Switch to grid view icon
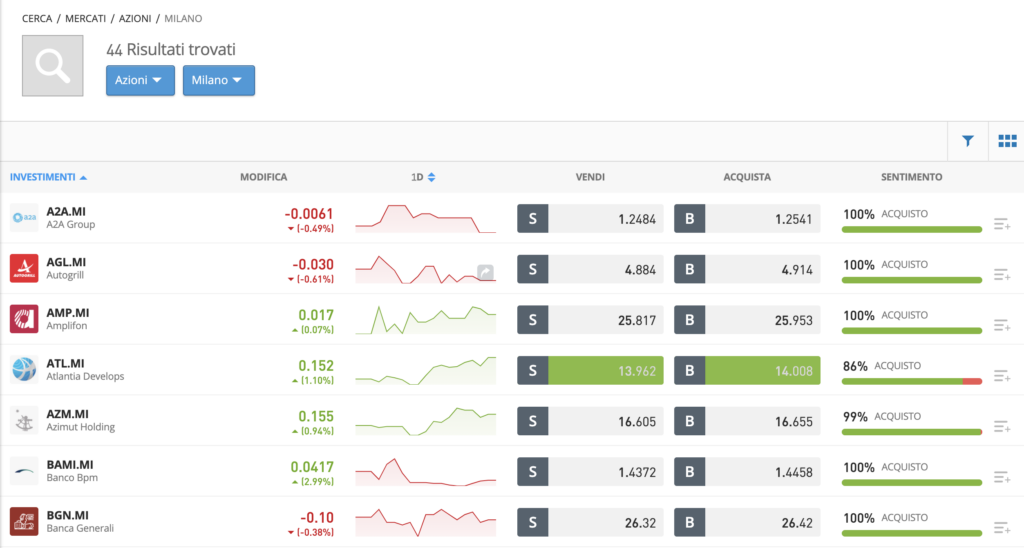The image size is (1024, 548). click(x=1007, y=140)
